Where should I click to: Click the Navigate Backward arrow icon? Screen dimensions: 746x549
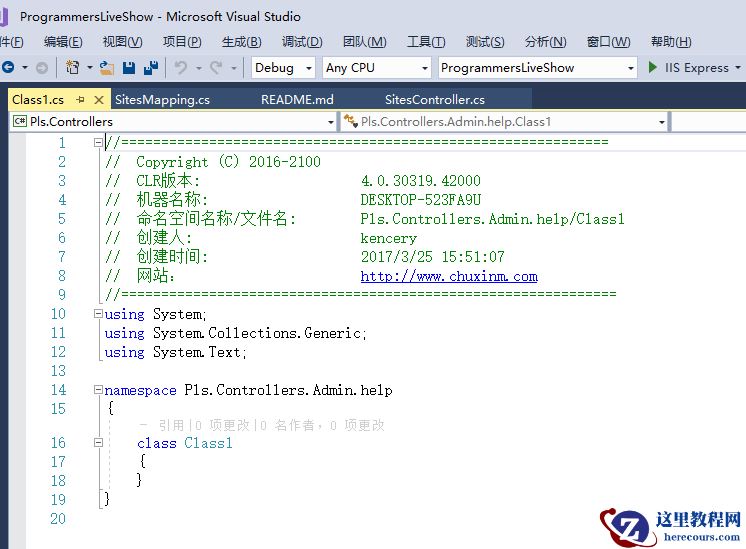point(8,68)
